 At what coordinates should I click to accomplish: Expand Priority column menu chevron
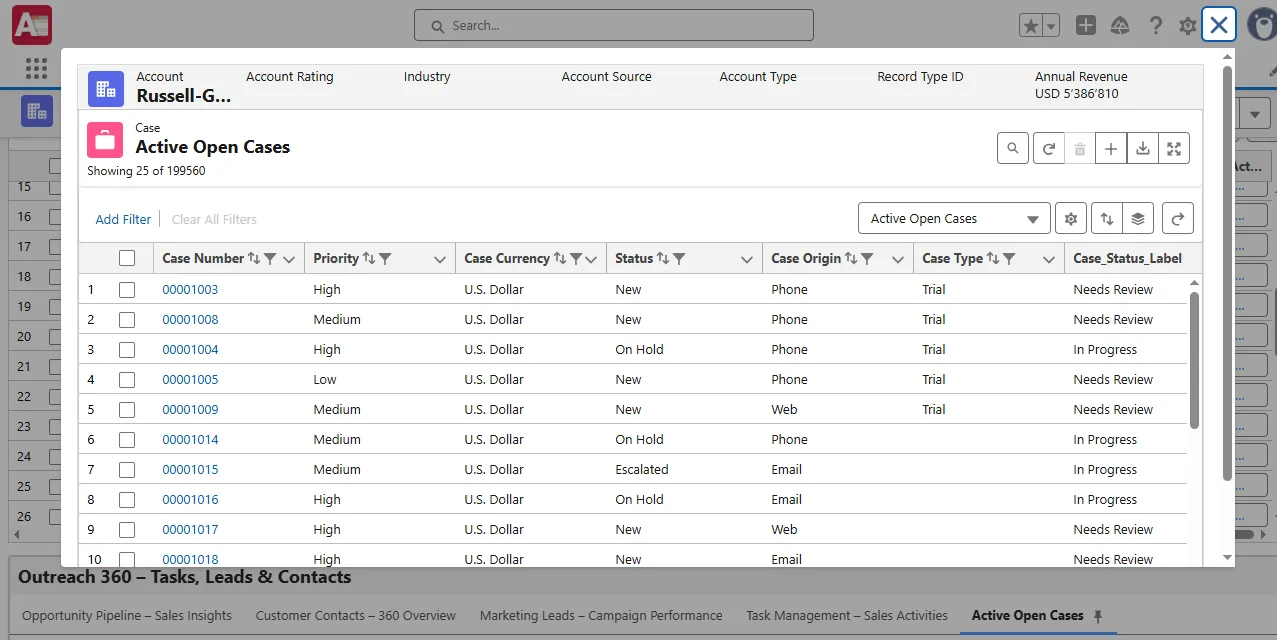click(x=440, y=259)
